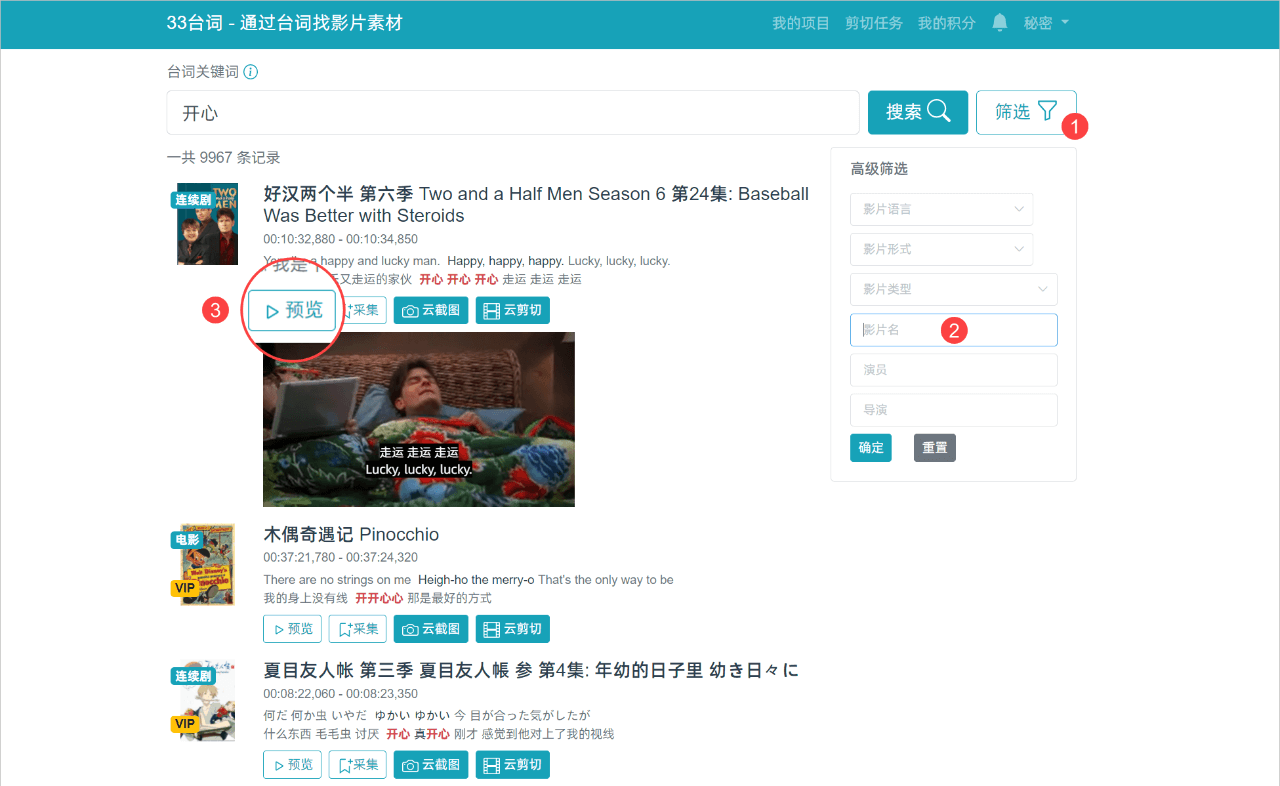Open 我的项目 in top navigation

point(801,23)
